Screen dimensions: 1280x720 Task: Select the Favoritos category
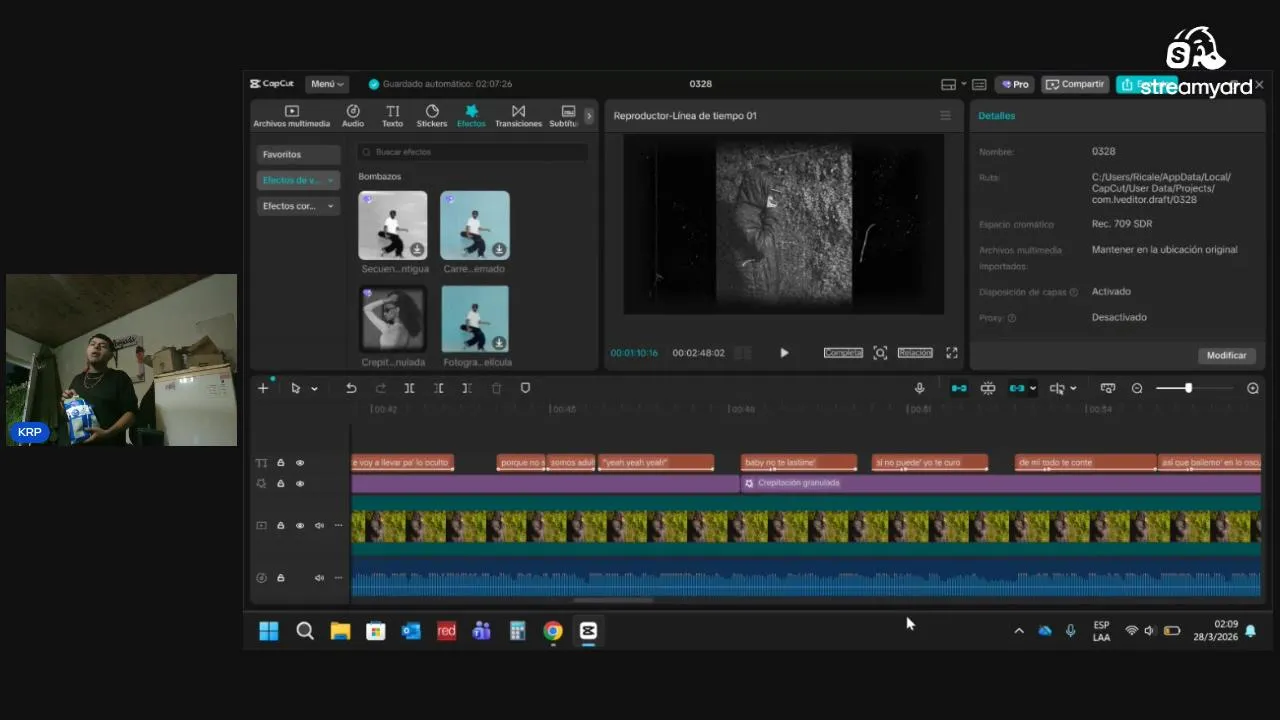(x=298, y=155)
